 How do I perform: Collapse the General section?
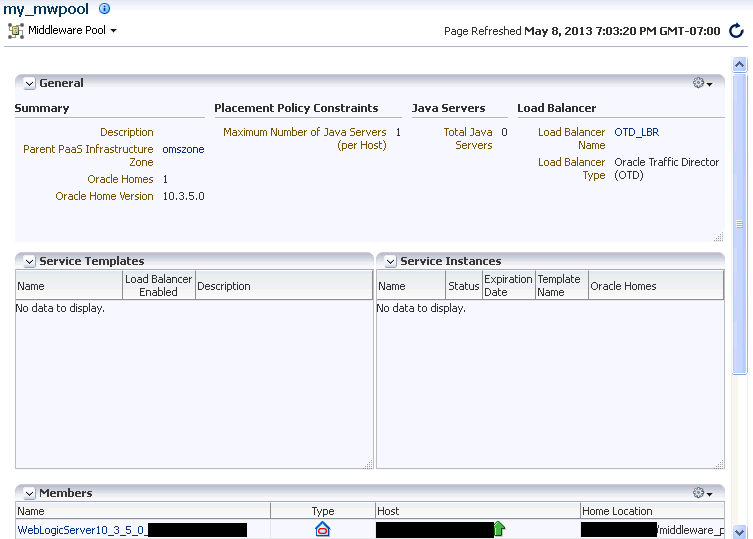(x=29, y=83)
